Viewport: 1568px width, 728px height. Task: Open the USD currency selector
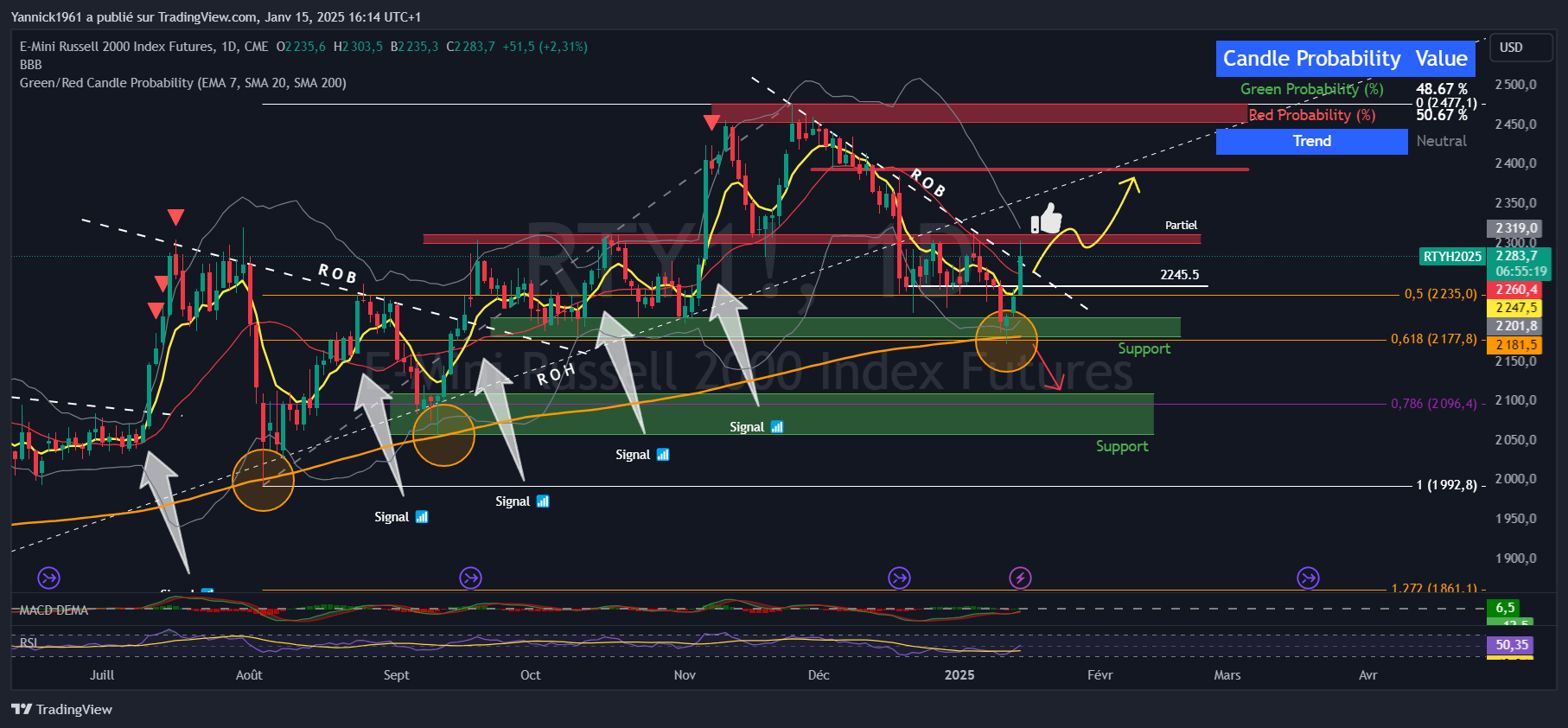tap(1521, 48)
